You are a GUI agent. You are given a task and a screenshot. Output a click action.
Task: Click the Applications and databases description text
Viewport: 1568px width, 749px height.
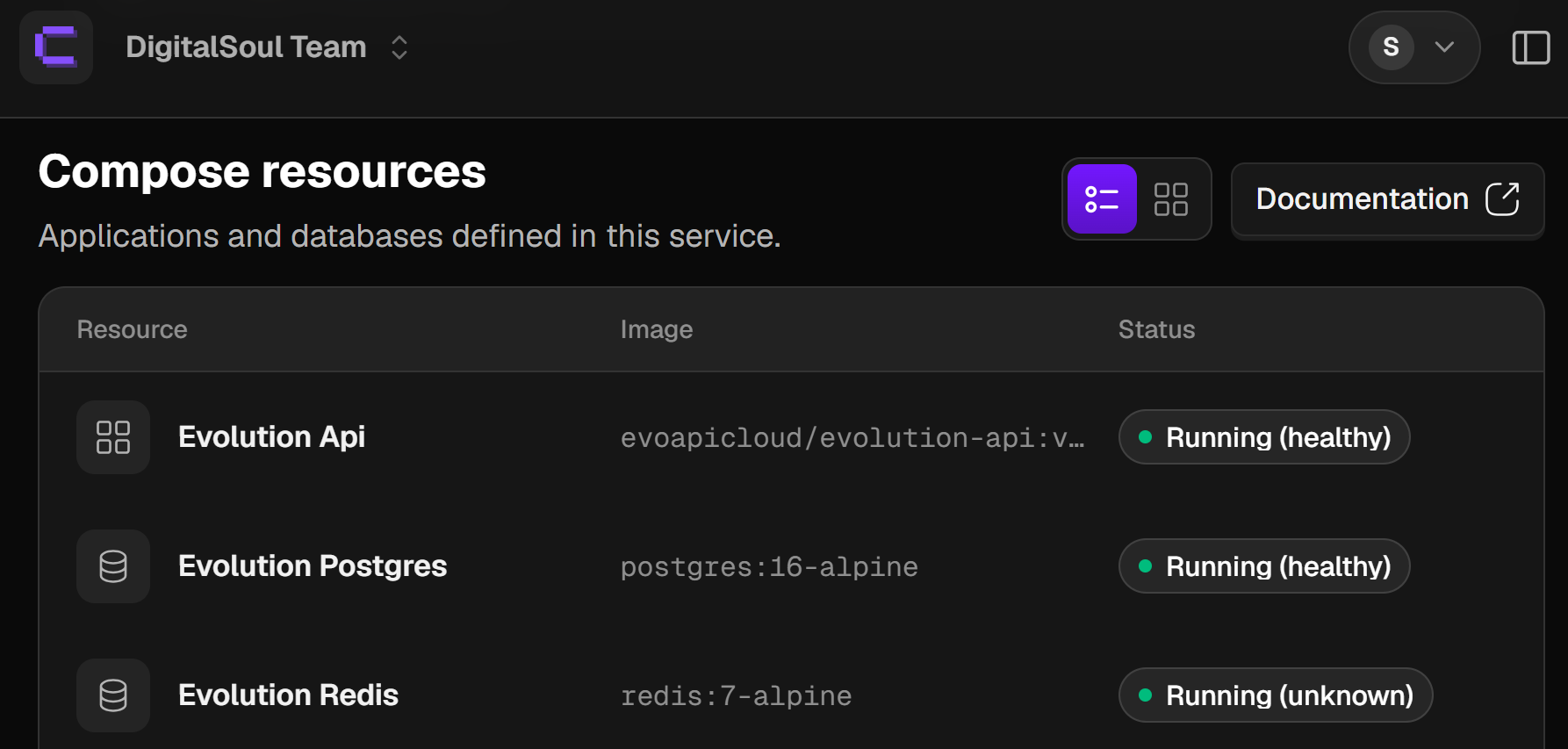410,236
